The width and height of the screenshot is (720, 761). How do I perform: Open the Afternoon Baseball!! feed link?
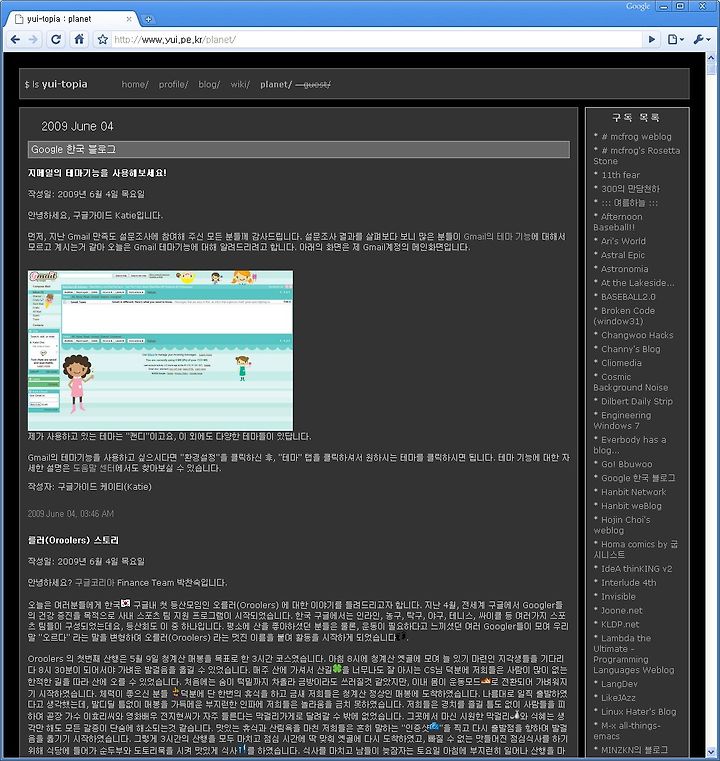tap(618, 222)
